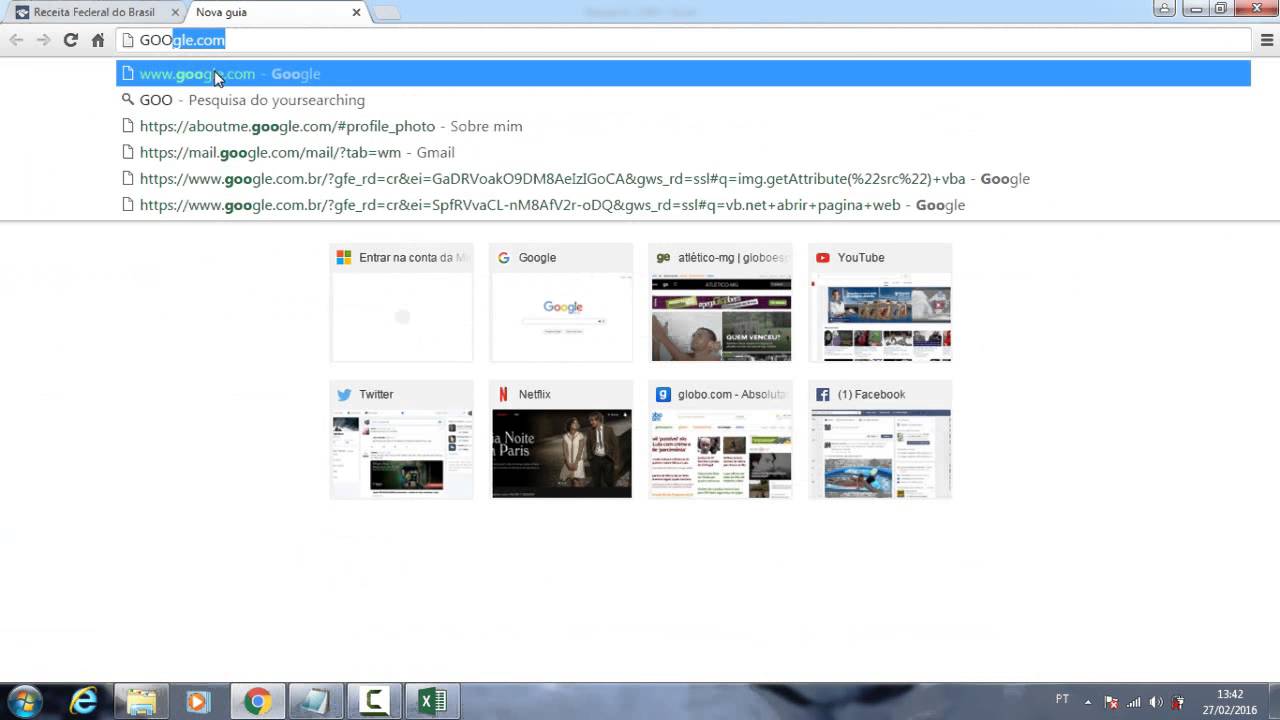
Task: Open the Camtasia taskbar icon
Action: point(374,702)
